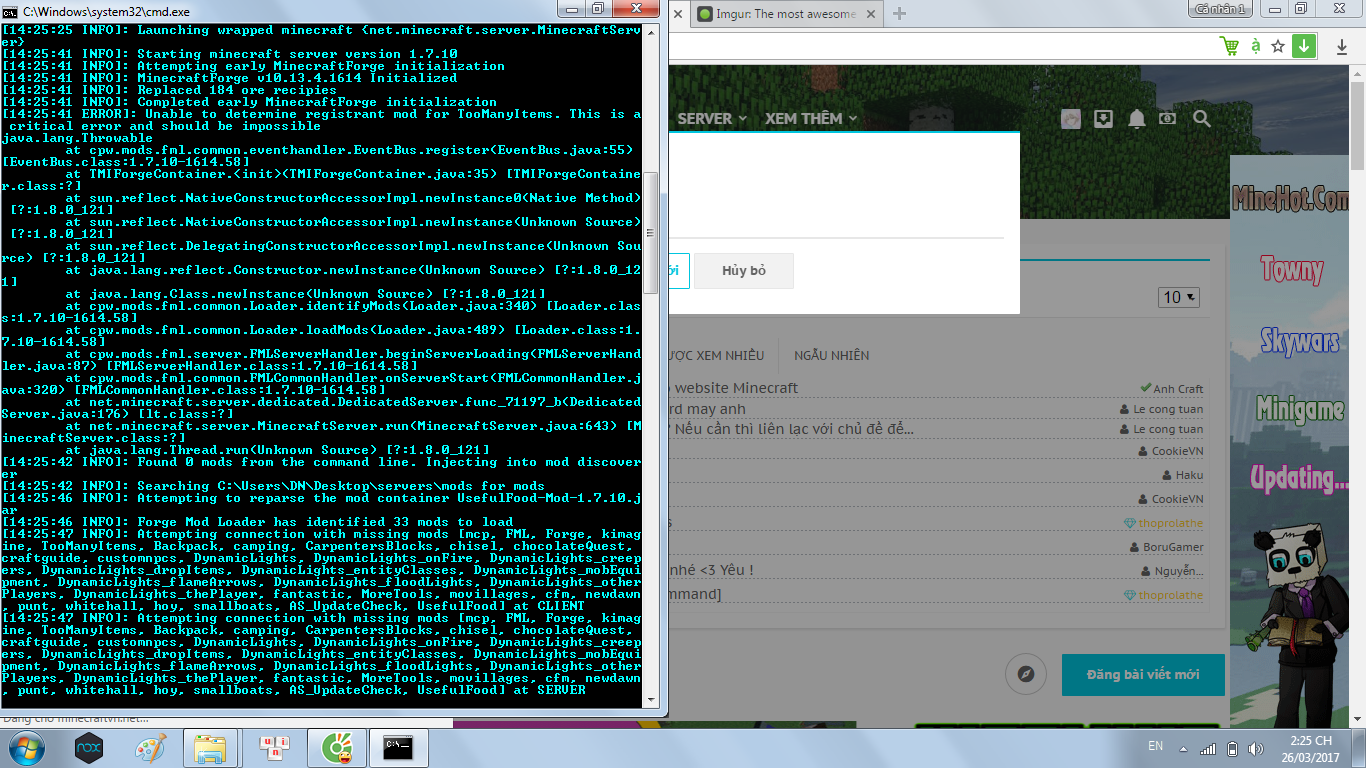Open the search magnifier in site header

[x=1202, y=119]
